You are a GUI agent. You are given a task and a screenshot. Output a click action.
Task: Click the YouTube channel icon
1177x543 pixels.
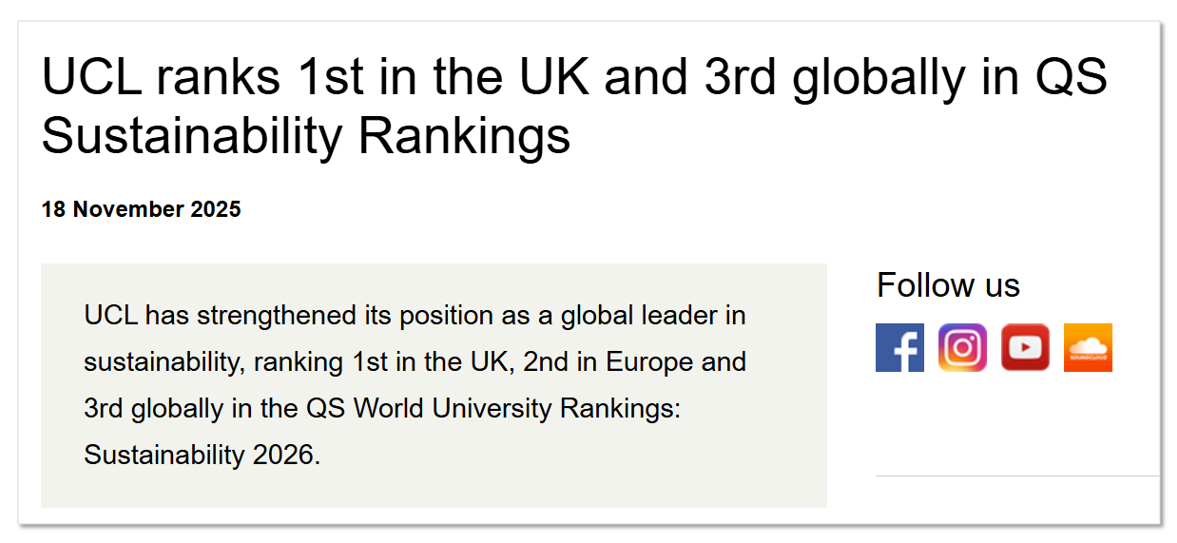coord(1025,348)
